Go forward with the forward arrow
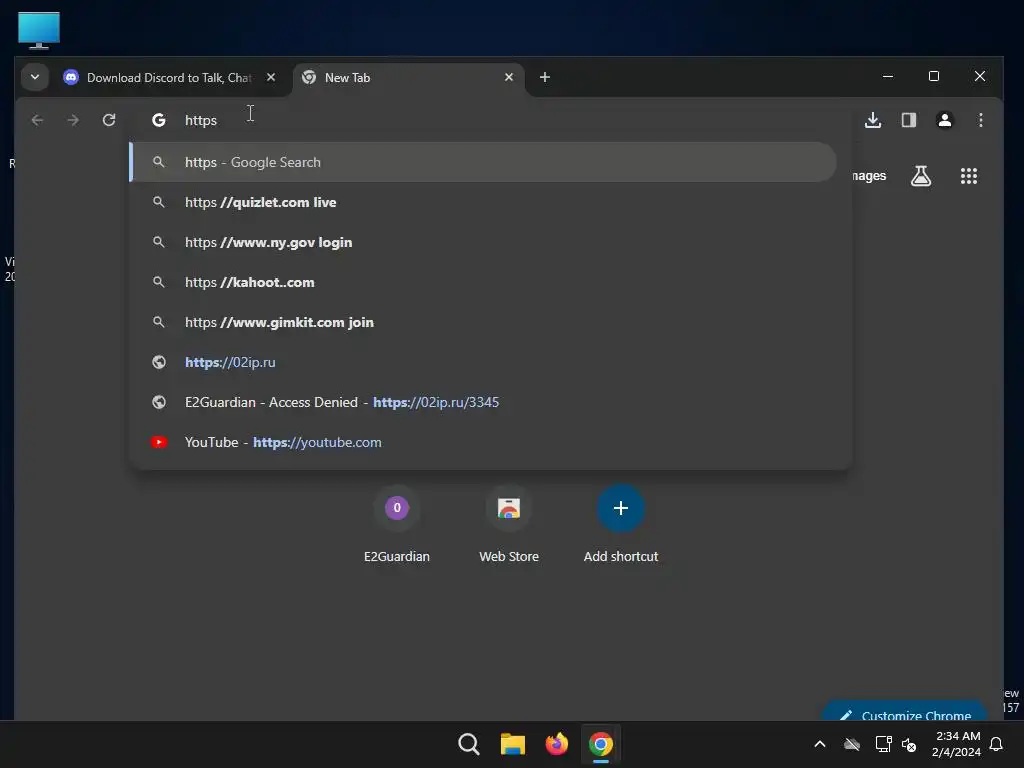This screenshot has width=1024, height=768. (x=73, y=120)
